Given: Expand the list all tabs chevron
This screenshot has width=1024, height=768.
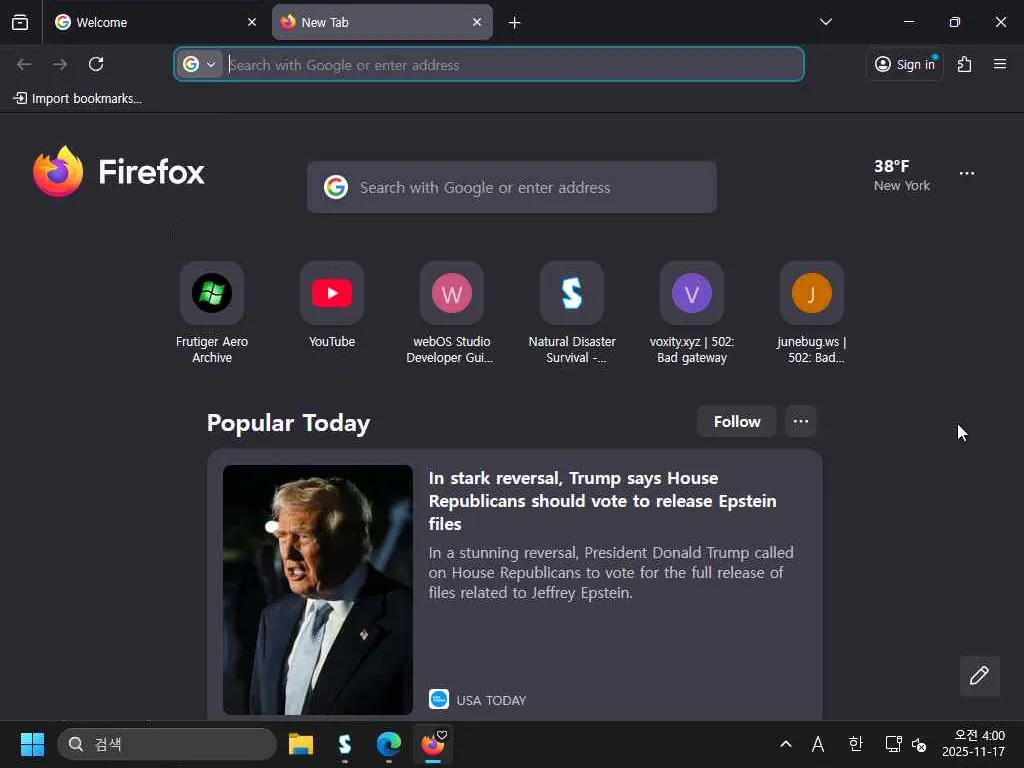Looking at the screenshot, I should (825, 22).
